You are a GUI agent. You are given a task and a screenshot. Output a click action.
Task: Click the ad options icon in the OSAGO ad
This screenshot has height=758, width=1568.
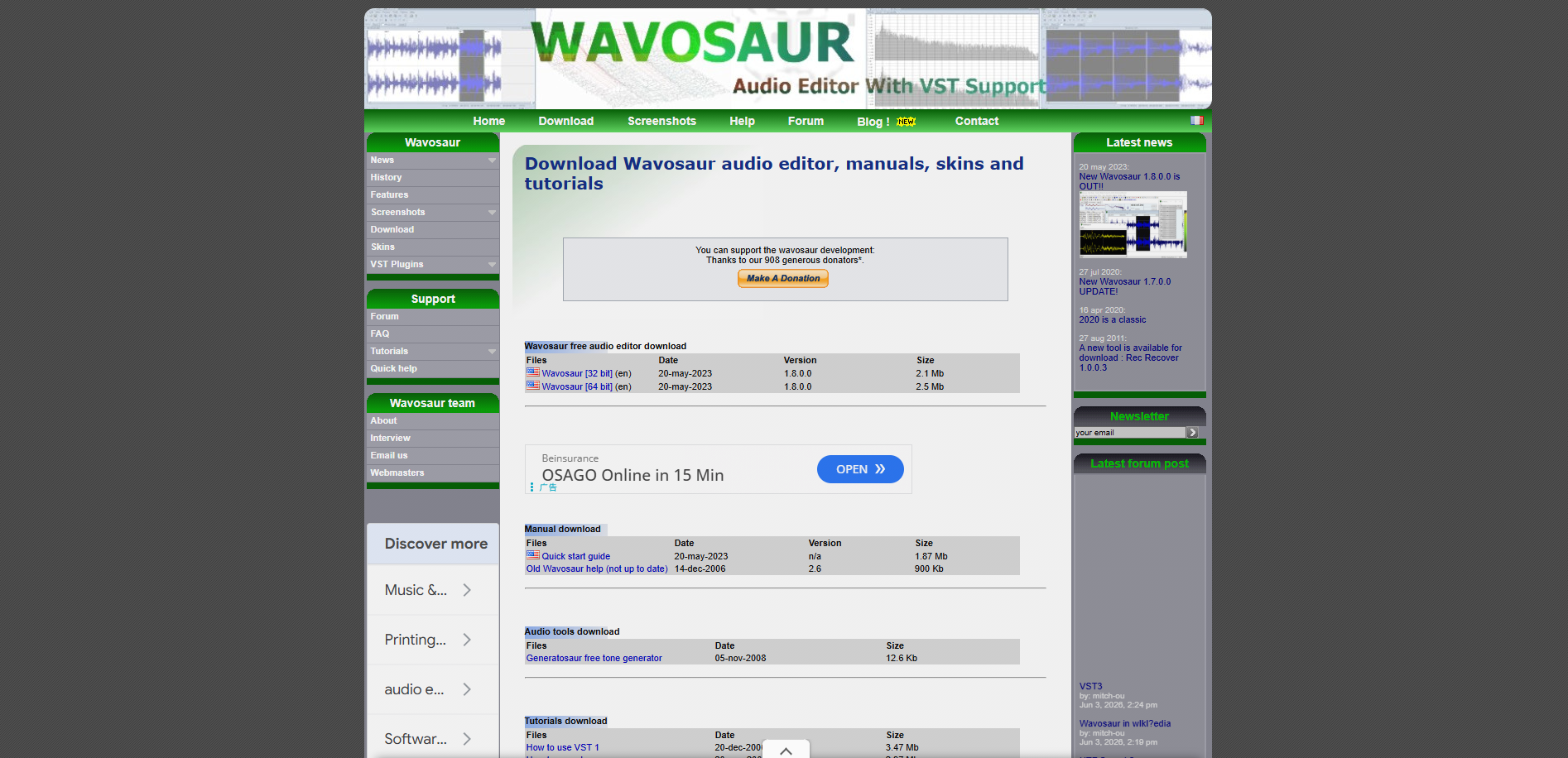tap(531, 487)
